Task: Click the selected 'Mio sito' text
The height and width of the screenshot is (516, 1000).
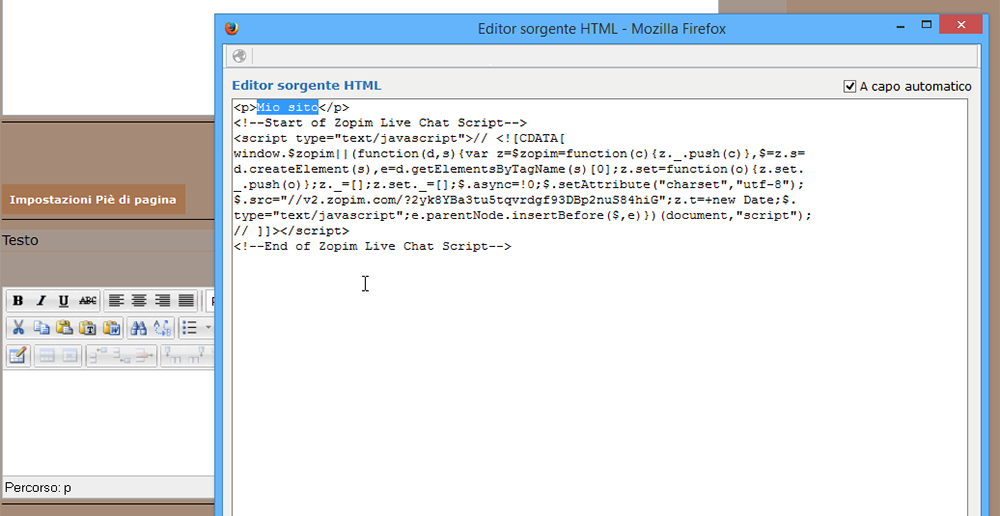Action: (x=288, y=108)
